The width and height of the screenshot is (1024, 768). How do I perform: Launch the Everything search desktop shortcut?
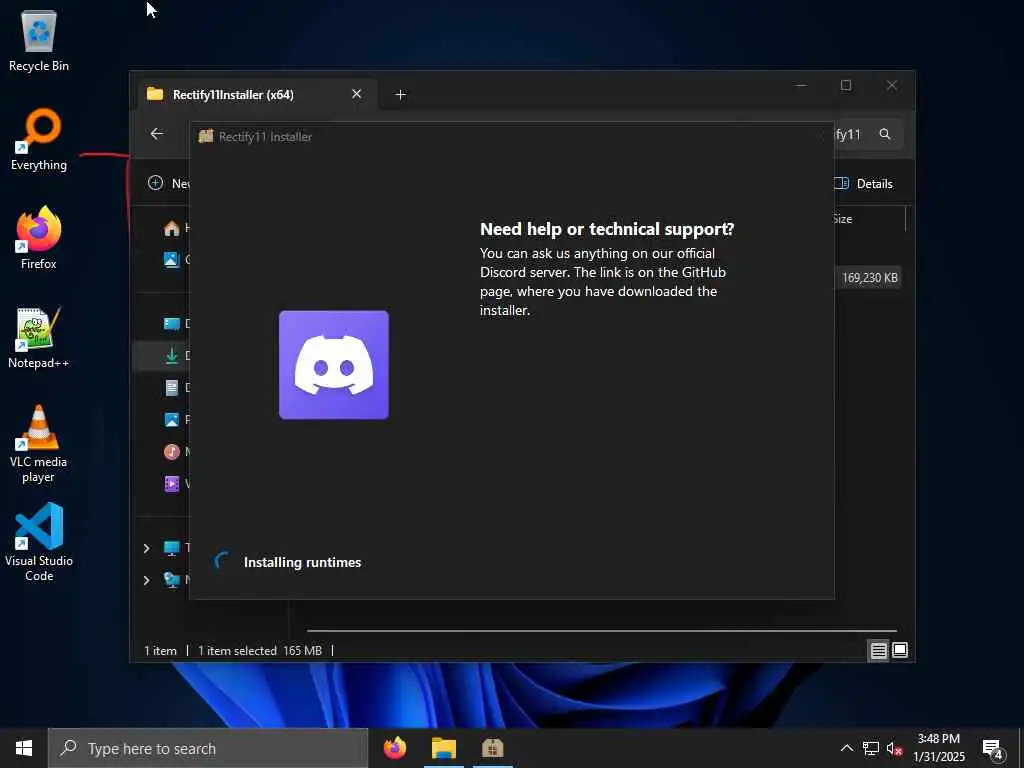39,139
